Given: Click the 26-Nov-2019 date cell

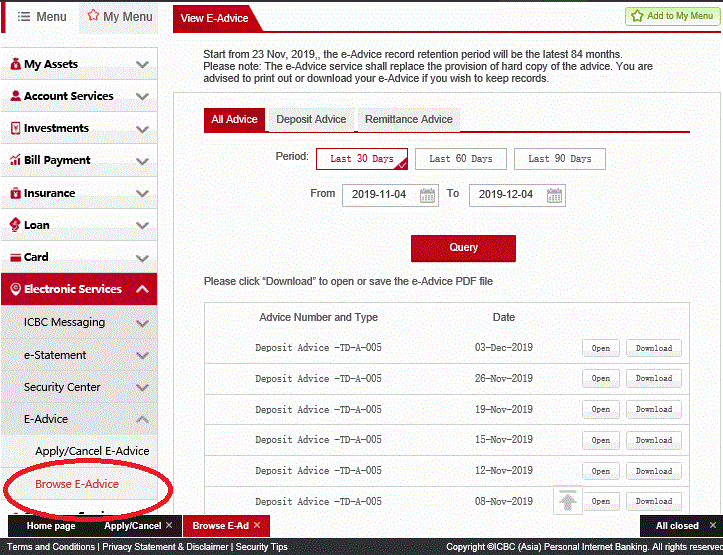Looking at the screenshot, I should [x=504, y=378].
